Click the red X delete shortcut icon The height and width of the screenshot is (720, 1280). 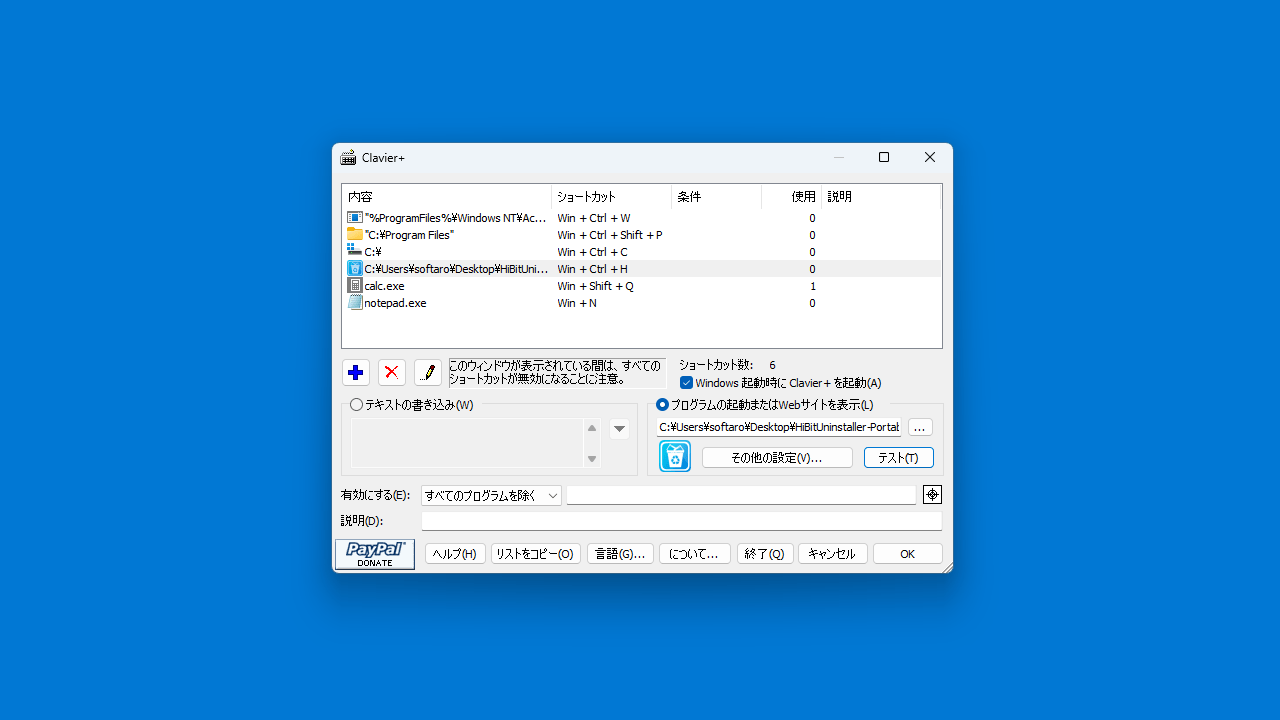click(x=392, y=373)
